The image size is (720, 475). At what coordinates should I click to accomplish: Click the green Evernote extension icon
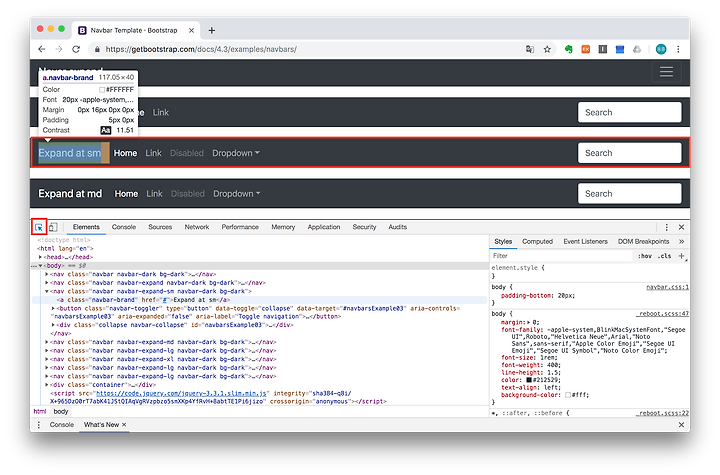(x=568, y=49)
